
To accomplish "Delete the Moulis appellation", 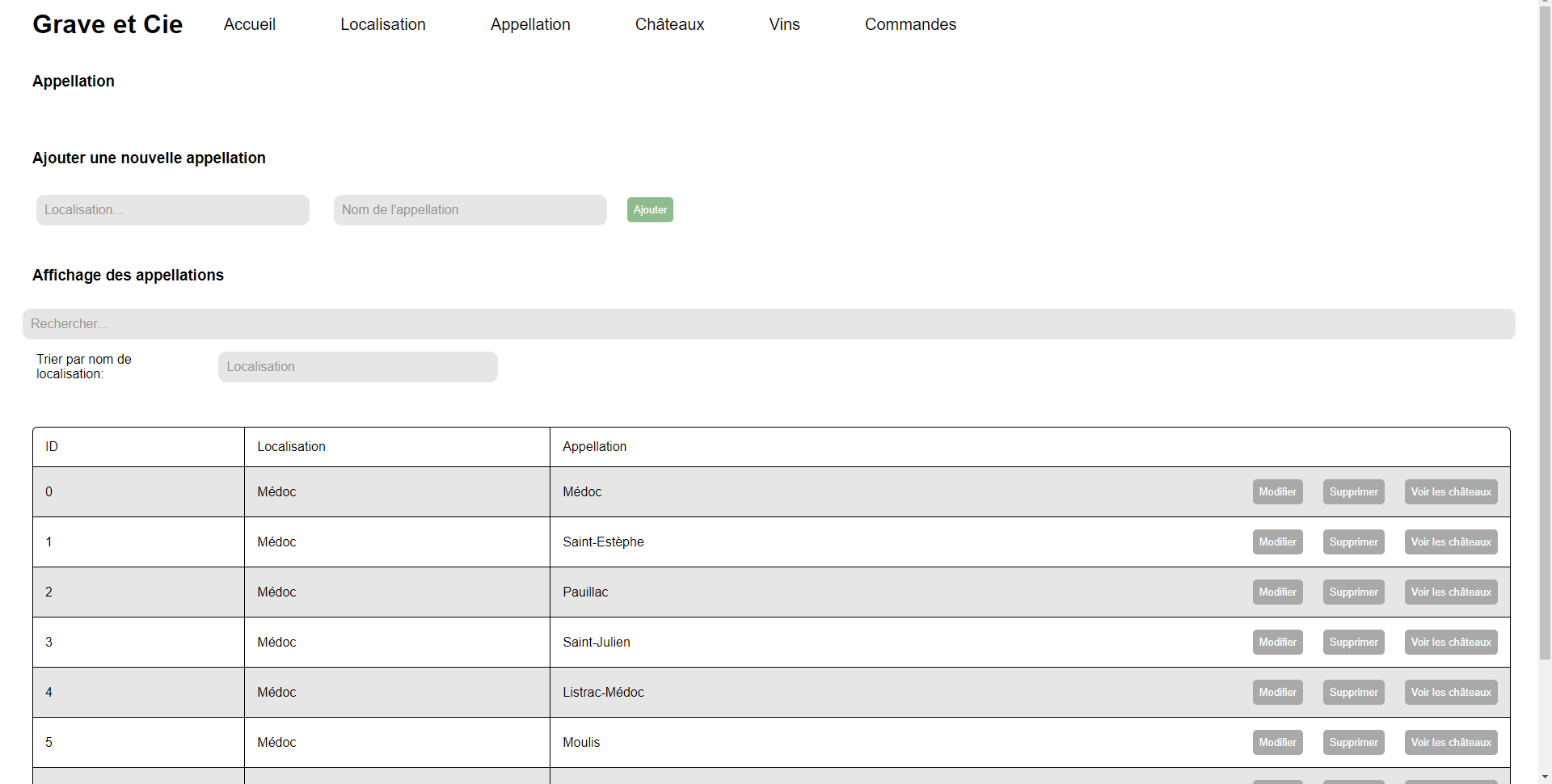I will pyautogui.click(x=1353, y=743).
